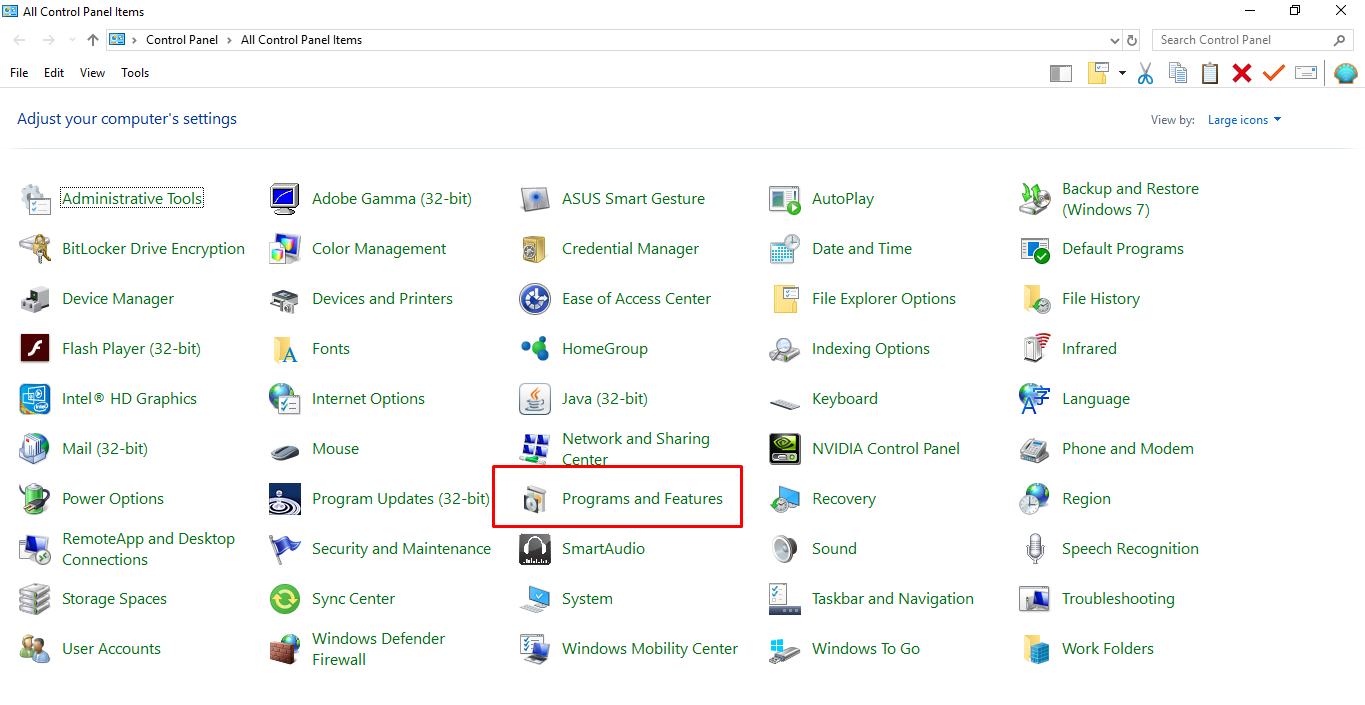Image resolution: width=1365 pixels, height=705 pixels.
Task: Open the recent locations dropdown arrow
Action: [x=71, y=40]
